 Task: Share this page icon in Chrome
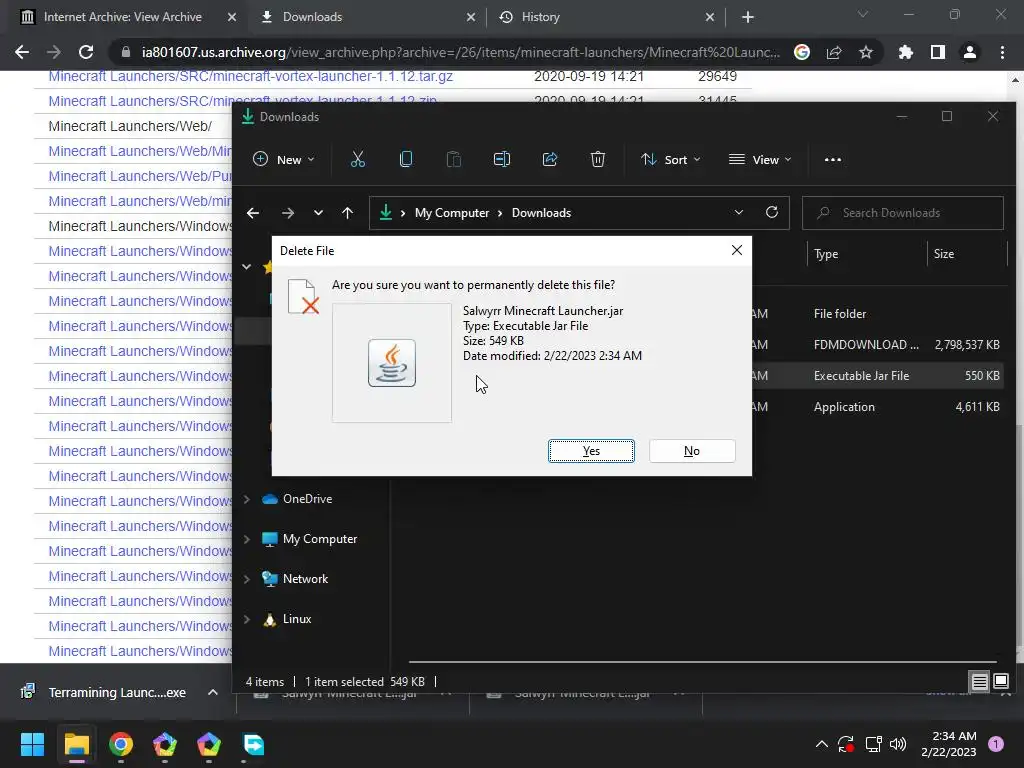coord(834,52)
